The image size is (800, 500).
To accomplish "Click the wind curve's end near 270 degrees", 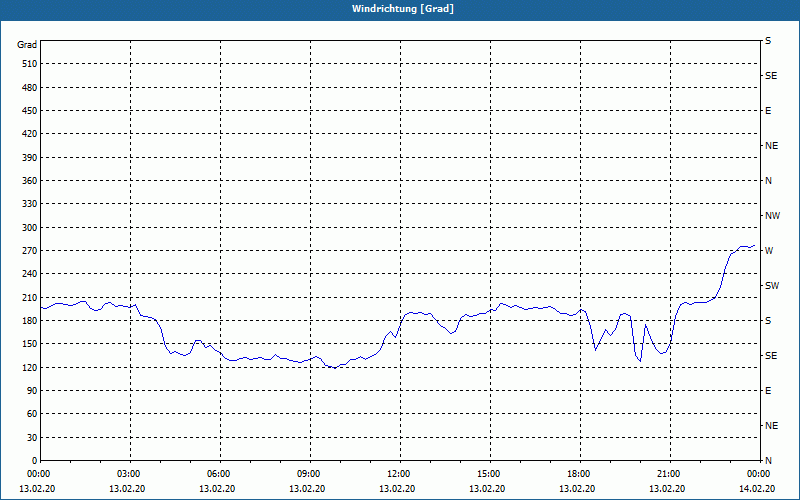I will pos(754,245).
